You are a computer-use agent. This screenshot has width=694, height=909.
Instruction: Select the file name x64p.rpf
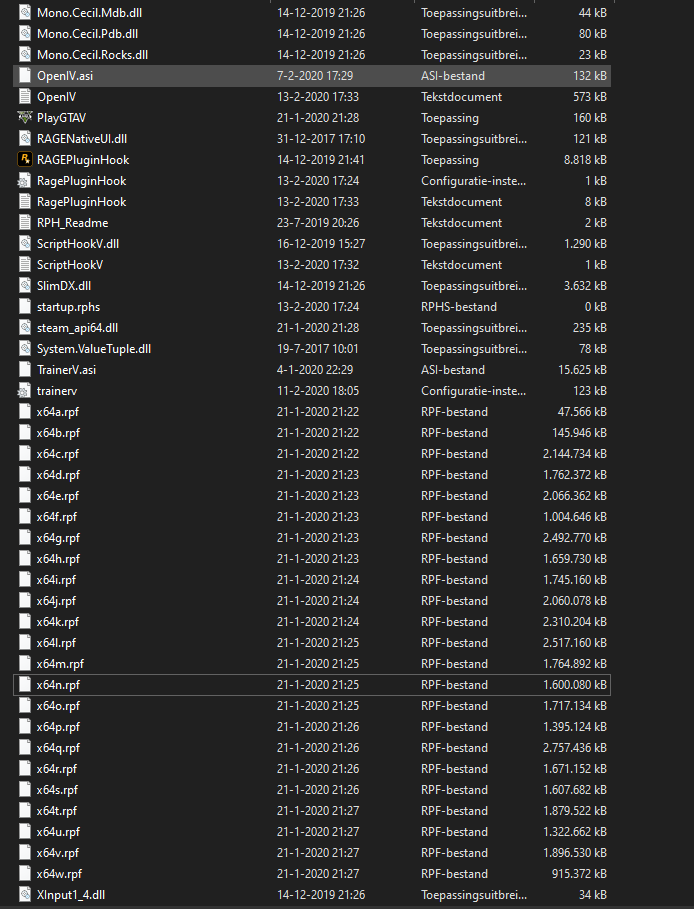coord(58,727)
